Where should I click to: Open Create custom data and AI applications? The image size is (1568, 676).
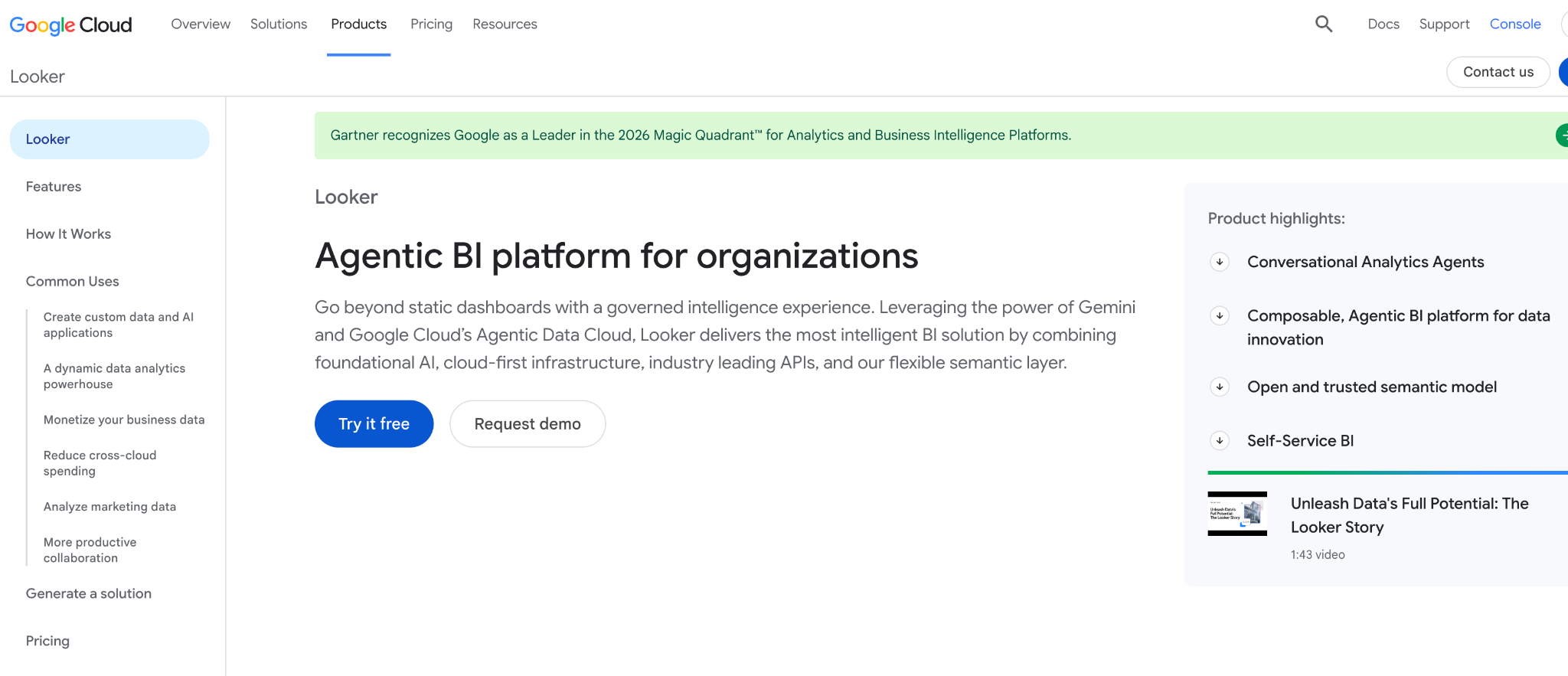coord(119,325)
